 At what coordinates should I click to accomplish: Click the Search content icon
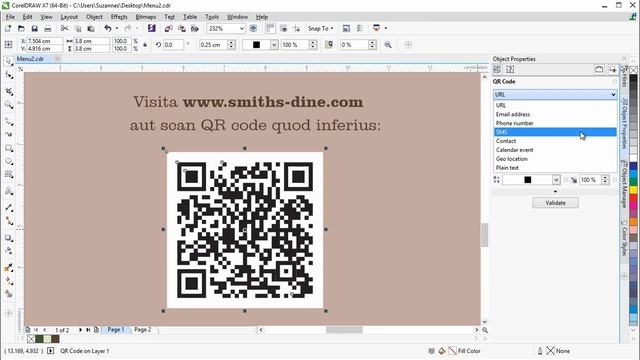[x=152, y=28]
